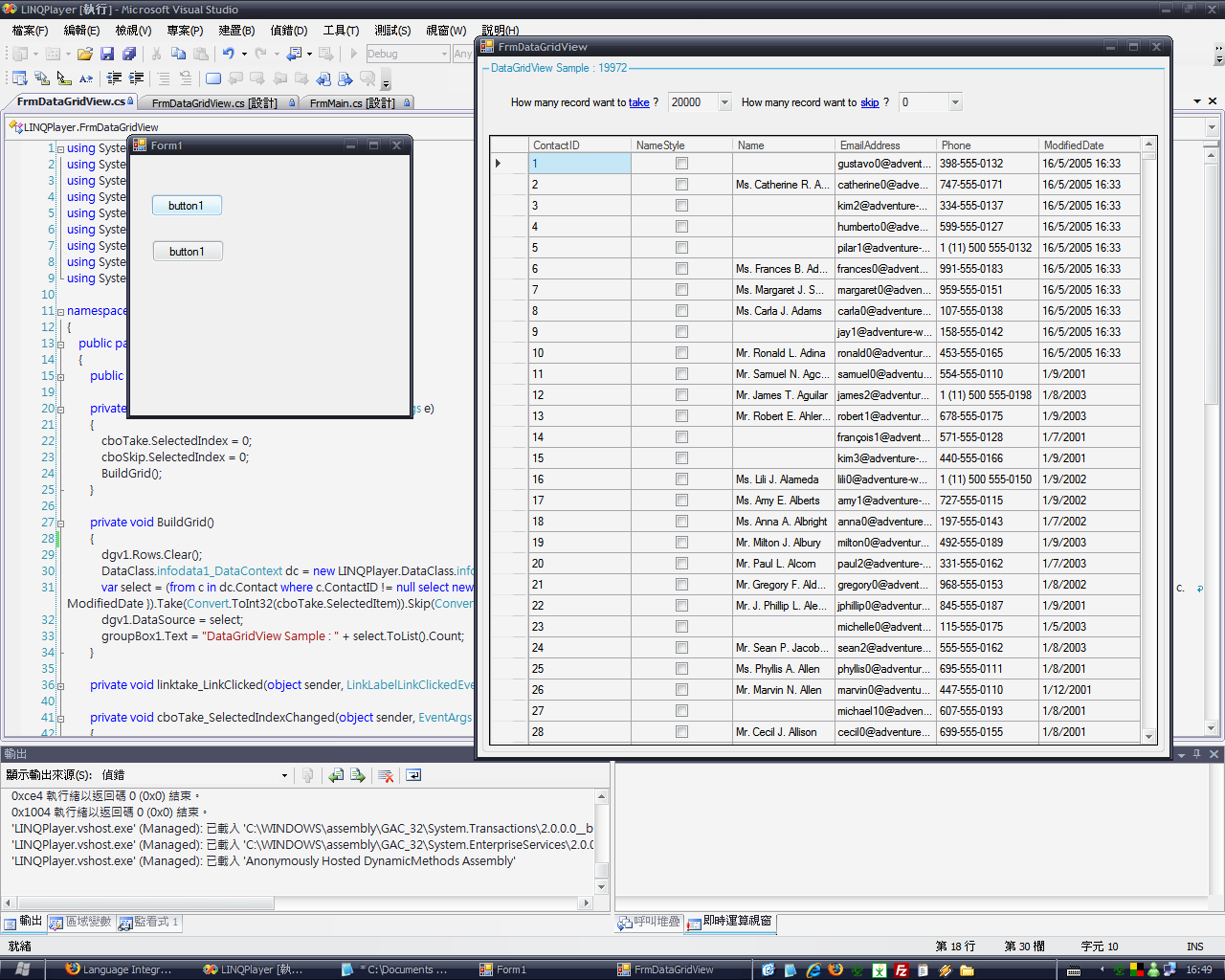Click the Toggle Bookmark icon in editor toolbar
The image size is (1225, 980).
(212, 78)
